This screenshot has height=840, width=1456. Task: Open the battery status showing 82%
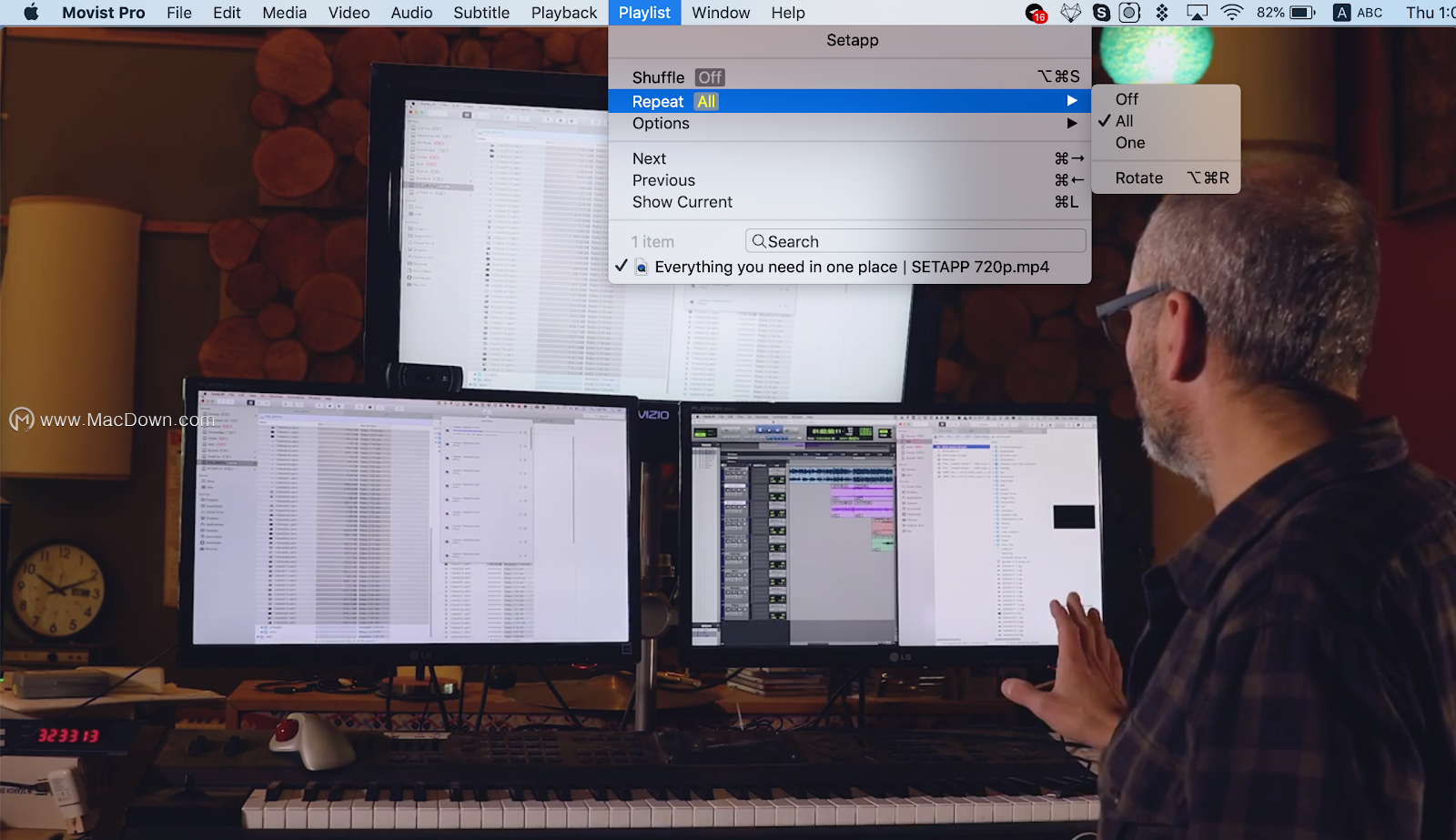[1286, 13]
